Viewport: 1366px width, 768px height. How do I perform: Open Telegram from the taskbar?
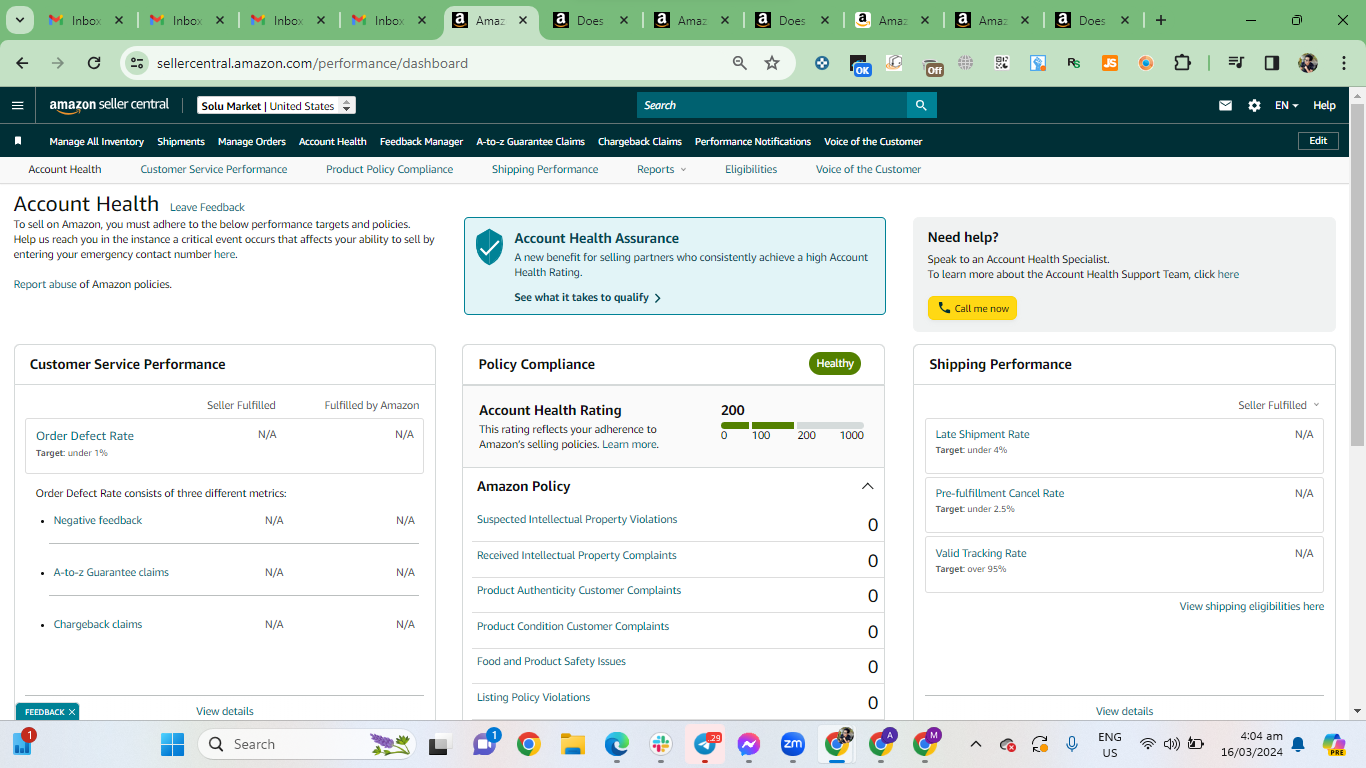point(706,744)
